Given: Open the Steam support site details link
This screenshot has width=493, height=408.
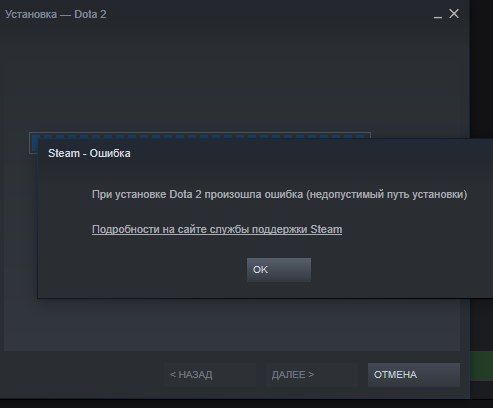Looking at the screenshot, I should 217,229.
